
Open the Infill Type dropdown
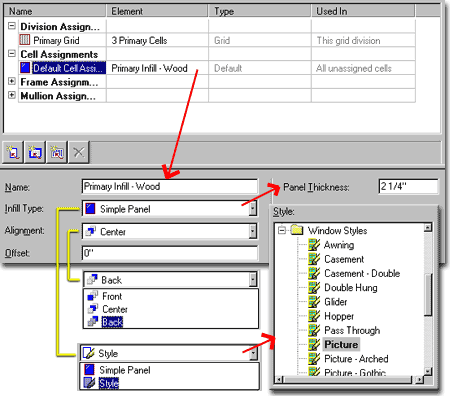point(253,209)
